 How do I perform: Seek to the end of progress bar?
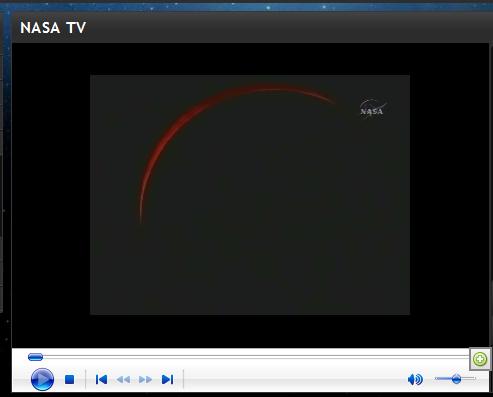coord(468,357)
